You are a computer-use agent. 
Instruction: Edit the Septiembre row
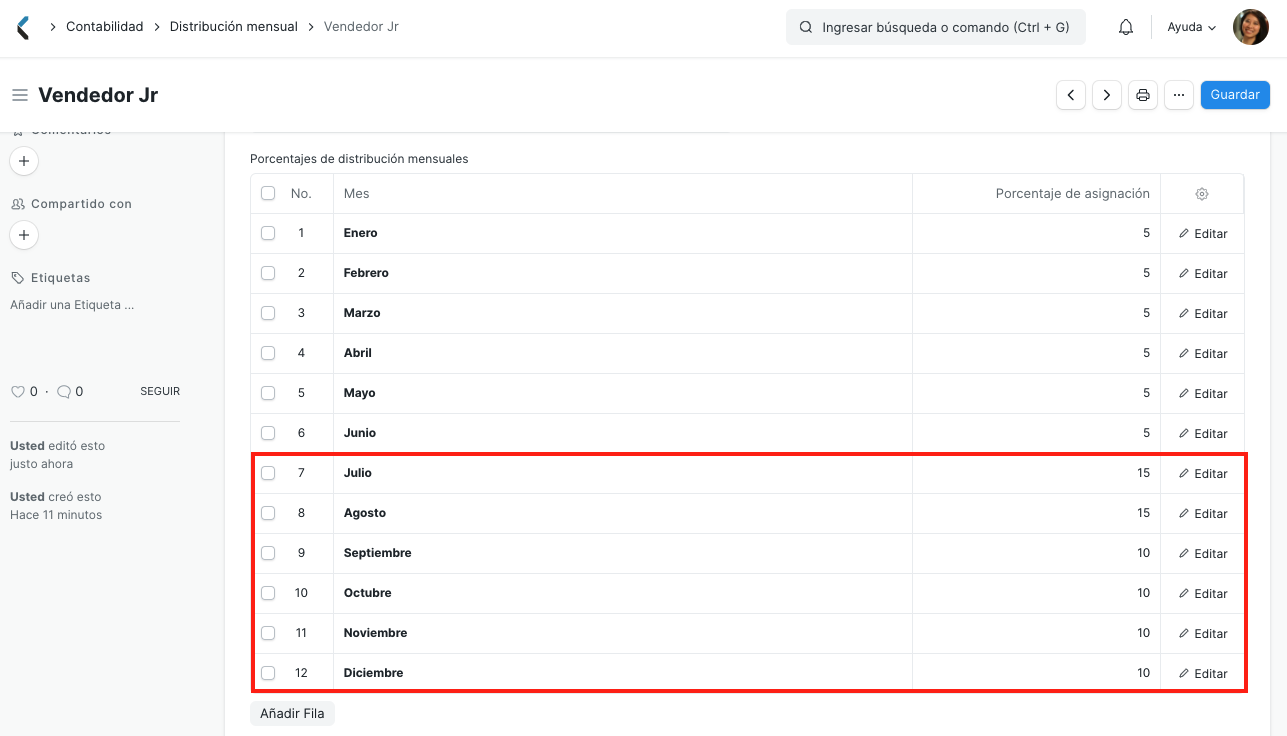[1203, 554]
